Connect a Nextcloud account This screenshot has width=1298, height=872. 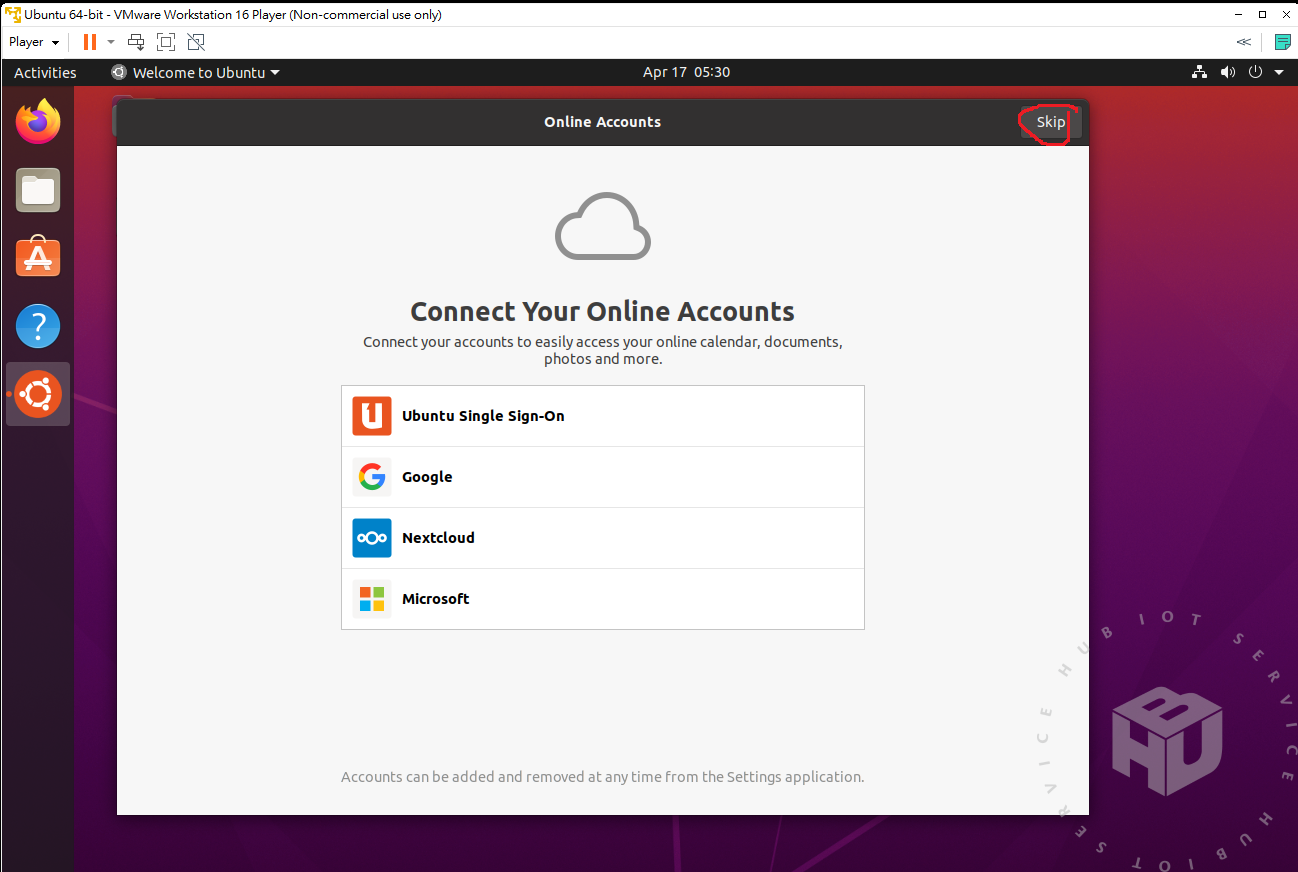(x=603, y=538)
